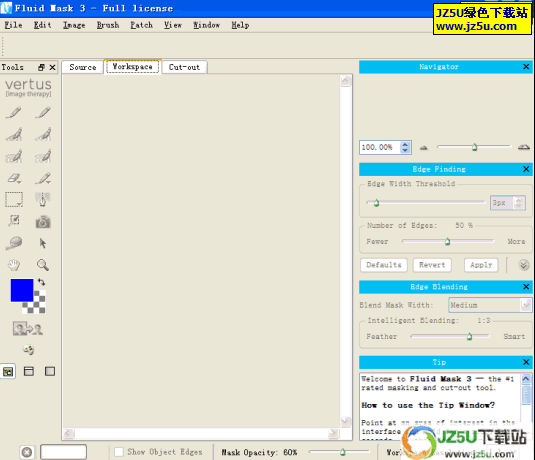Choose the first view layout icon at Tools bottom

[8, 371]
